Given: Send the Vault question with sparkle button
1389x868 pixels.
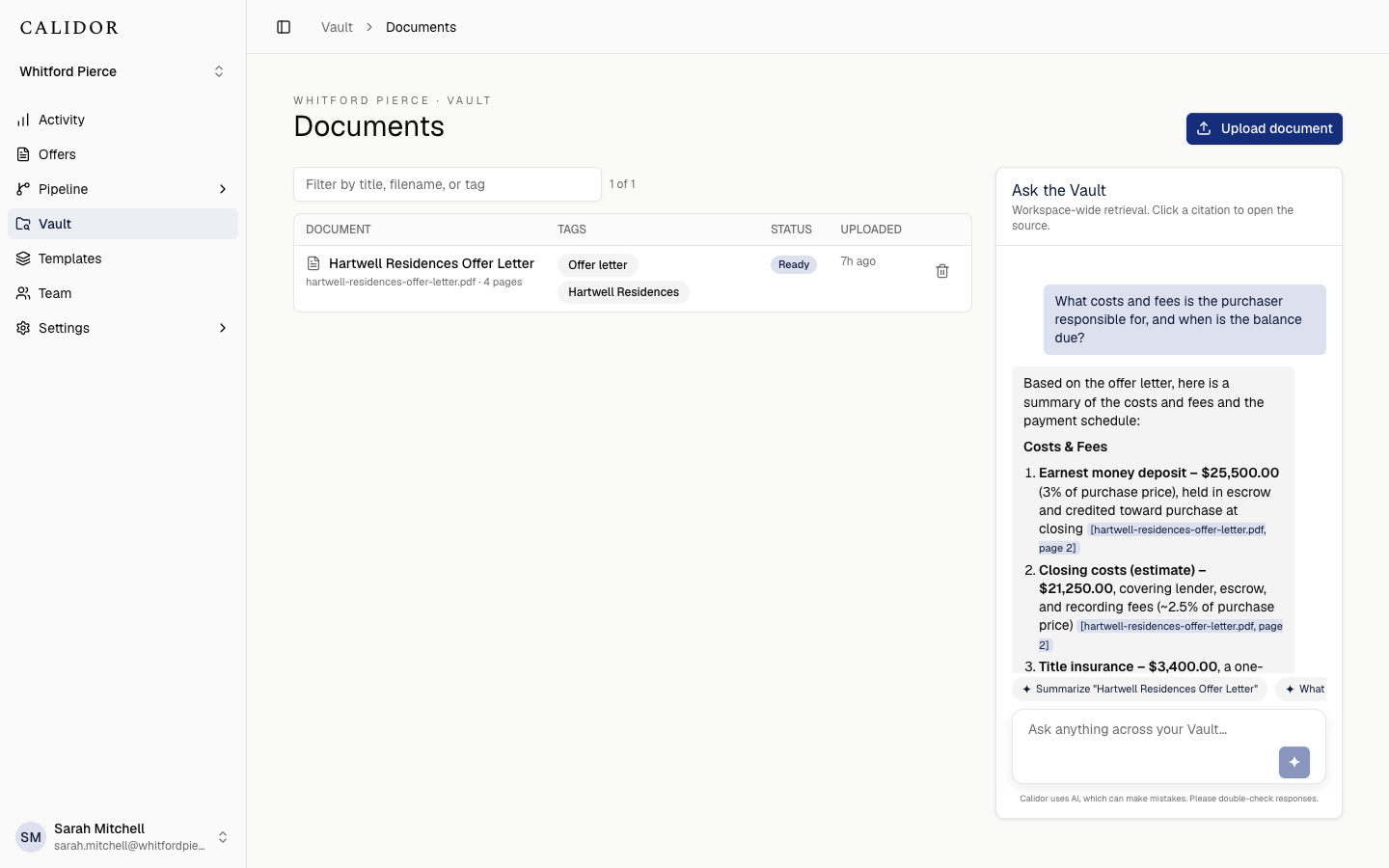Looking at the screenshot, I should (x=1294, y=762).
